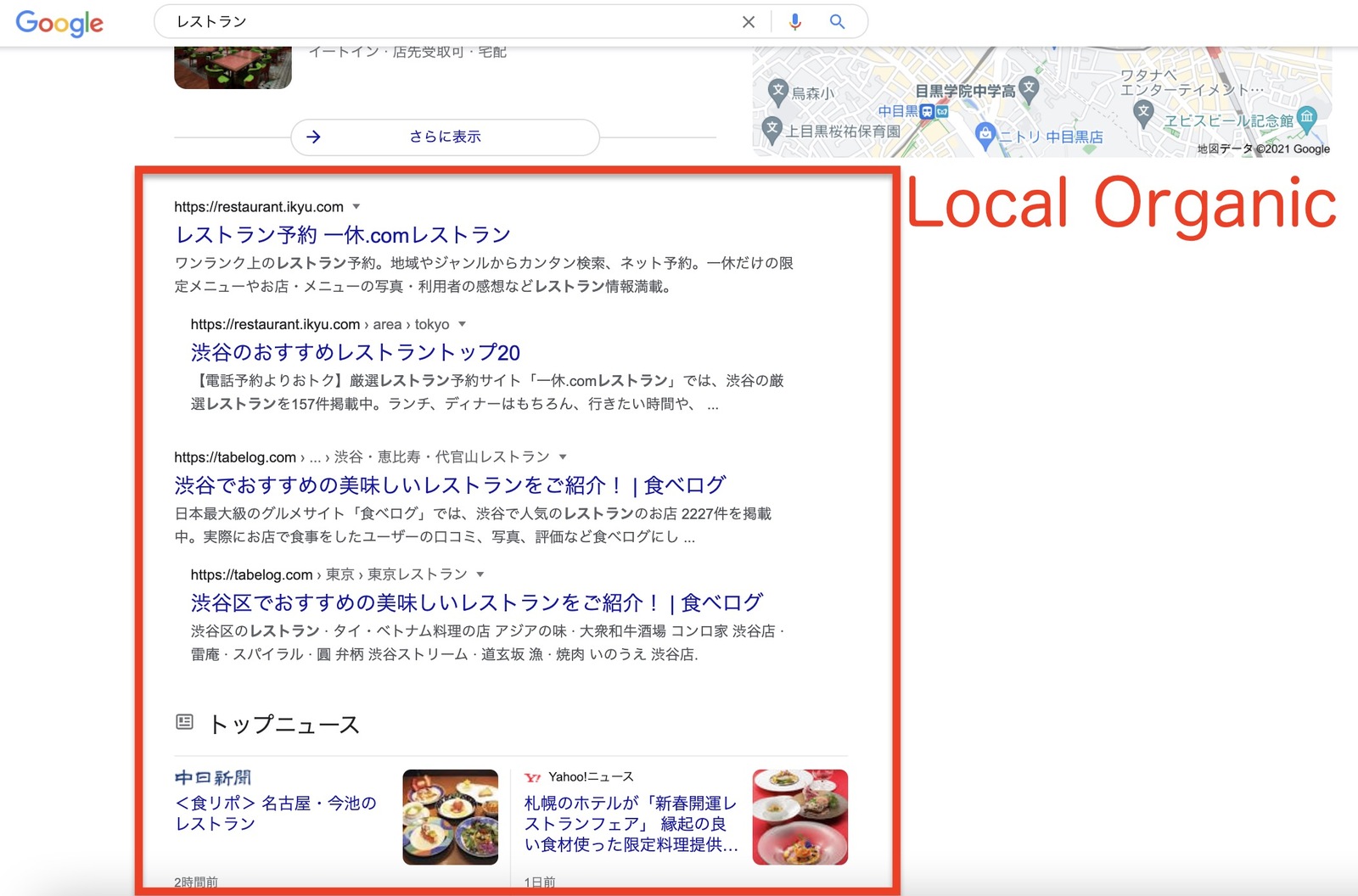
Task: Open the https://restaurant.ikyu.com URL line
Action: [x=259, y=206]
